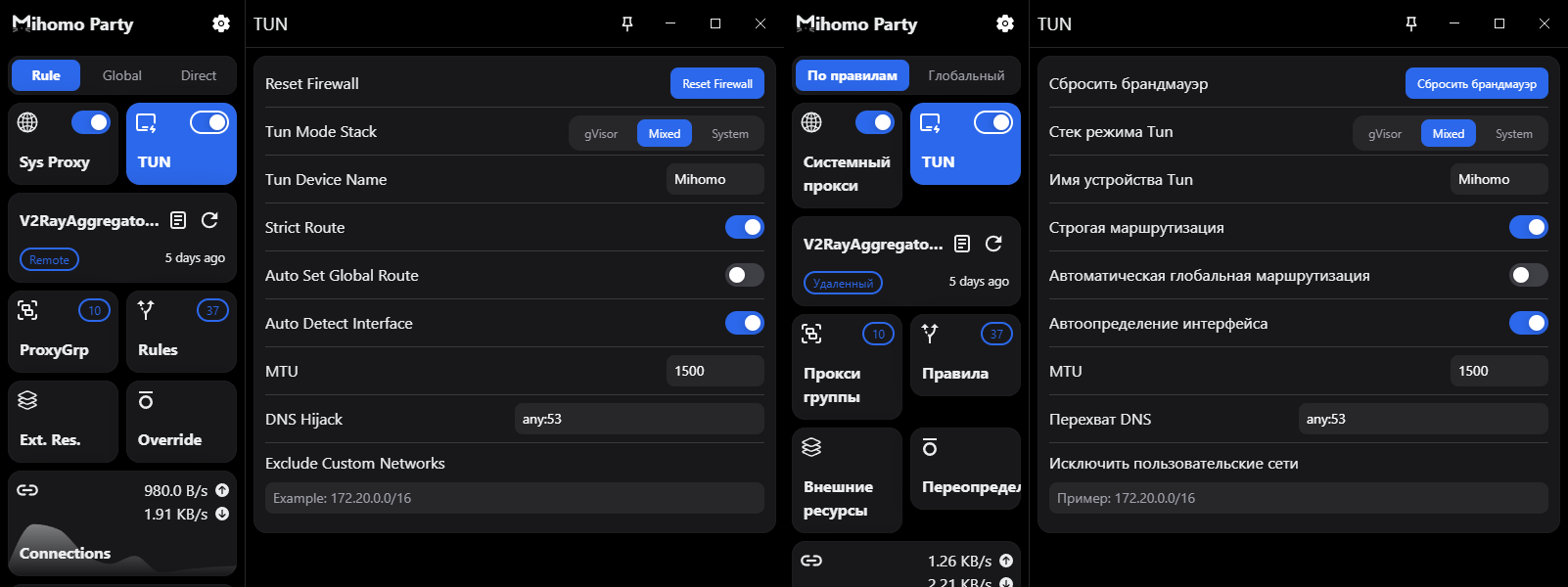Disable the Strict Route toggle

point(744,227)
